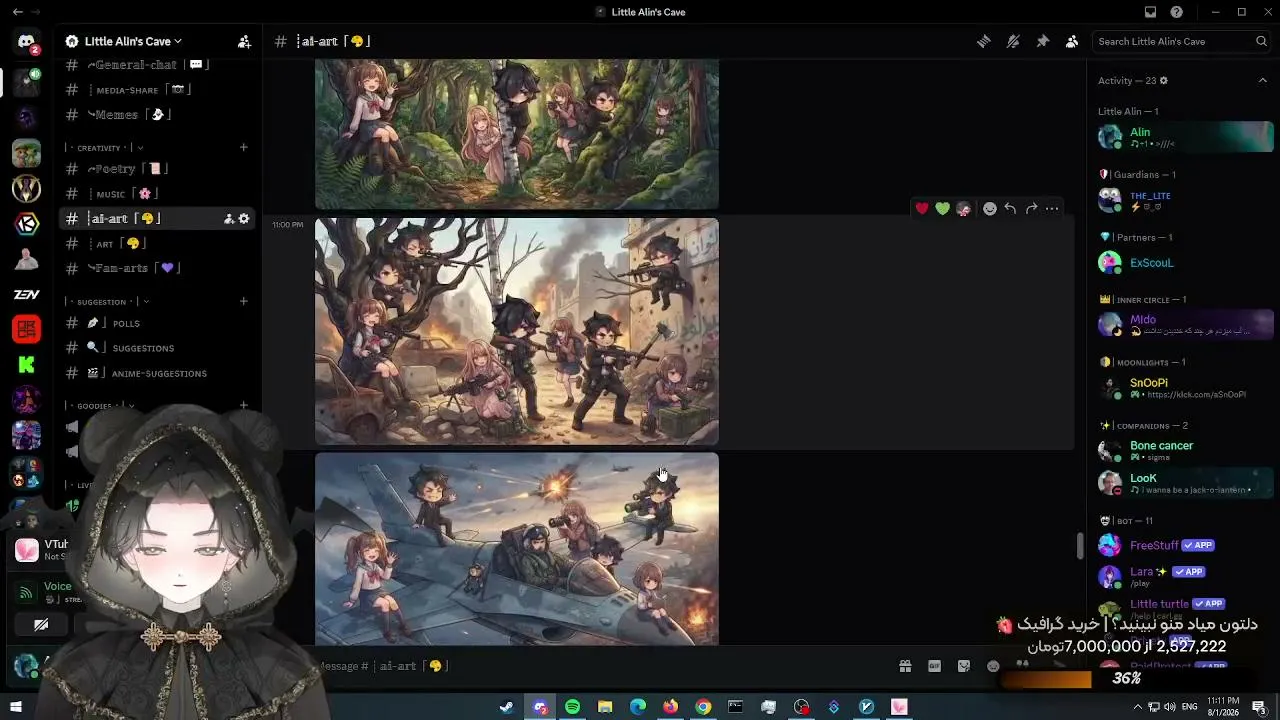Open Google Chrome from the taskbar
The image size is (1280, 720).
tap(703, 707)
